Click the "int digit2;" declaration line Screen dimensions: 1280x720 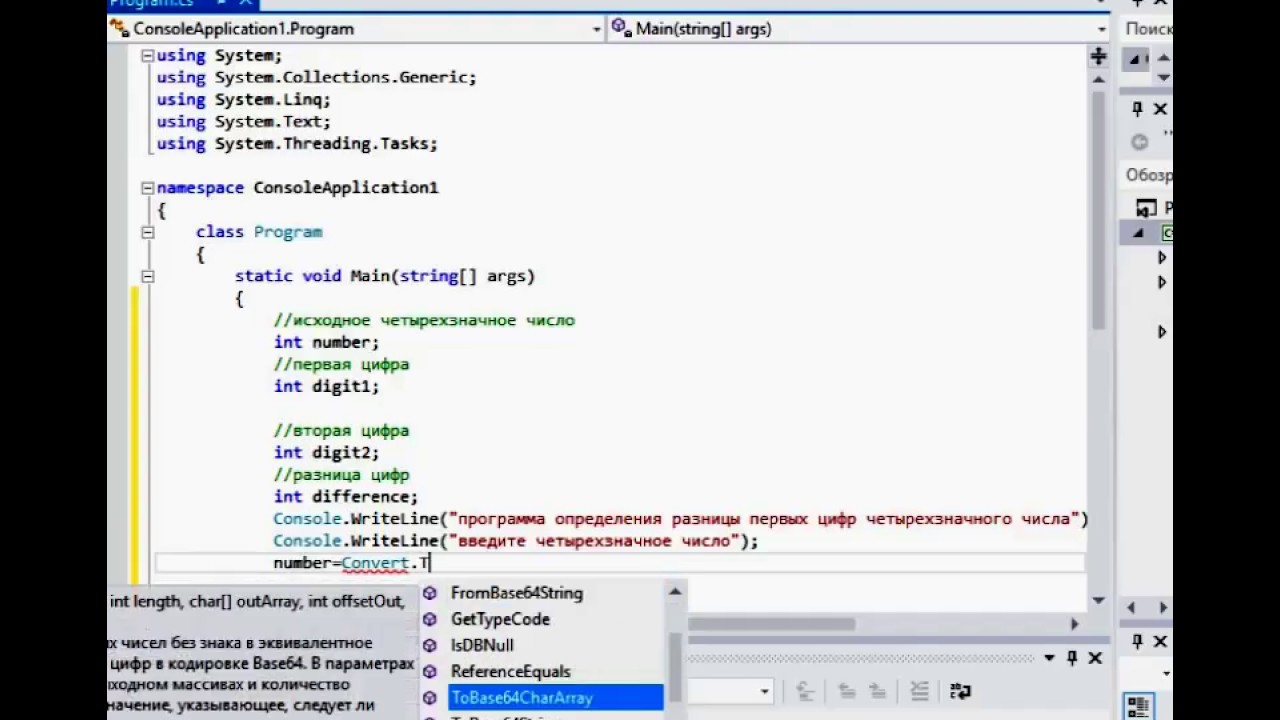tap(327, 453)
